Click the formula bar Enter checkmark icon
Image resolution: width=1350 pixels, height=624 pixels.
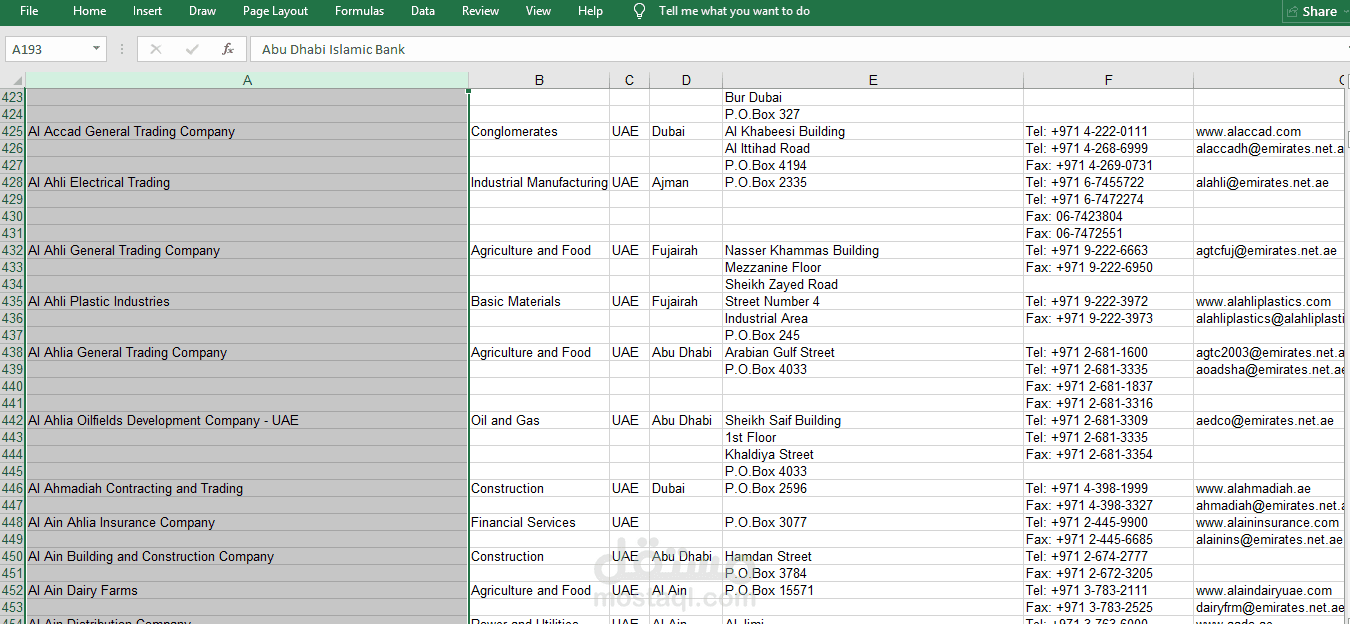point(192,49)
